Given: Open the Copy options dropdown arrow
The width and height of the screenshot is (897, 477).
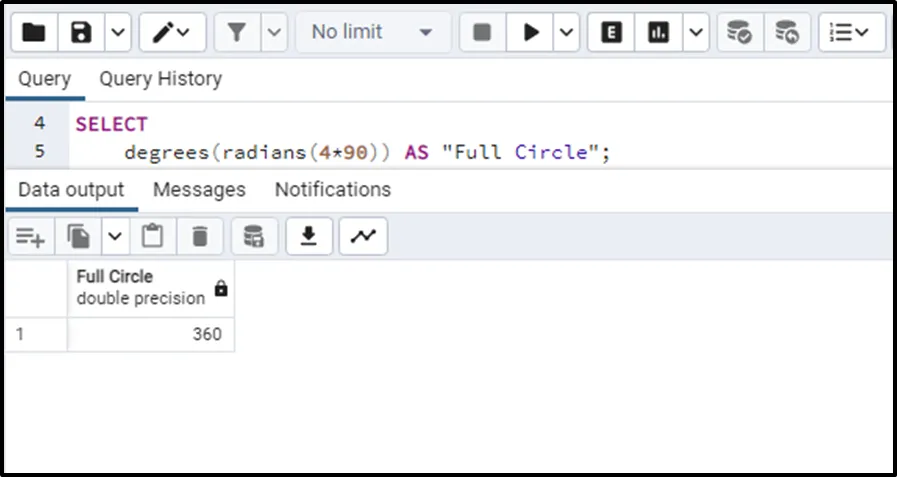Looking at the screenshot, I should (x=115, y=236).
